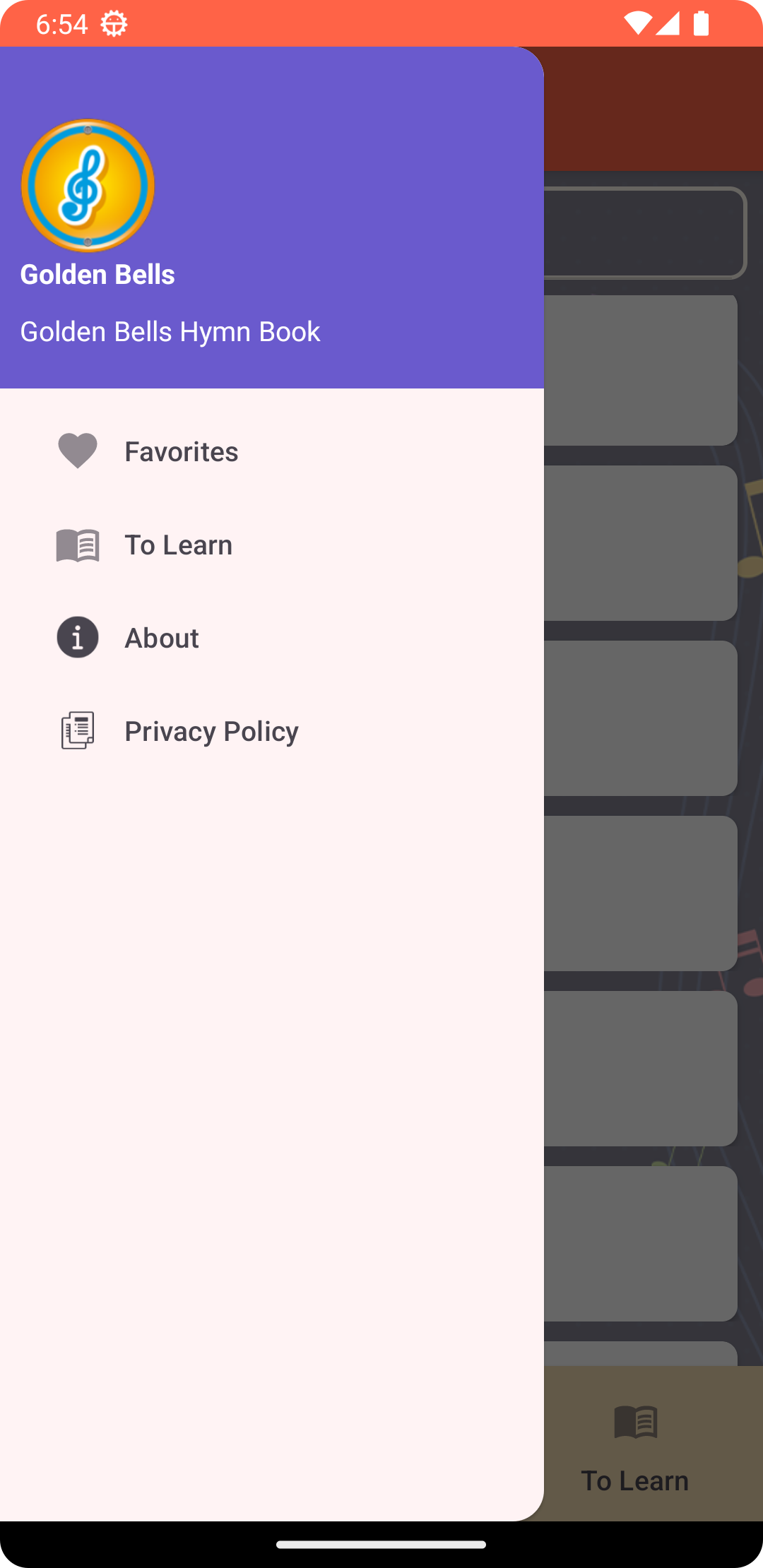
Task: Tap the first dimmed hymn card below search
Action: click(x=640, y=371)
